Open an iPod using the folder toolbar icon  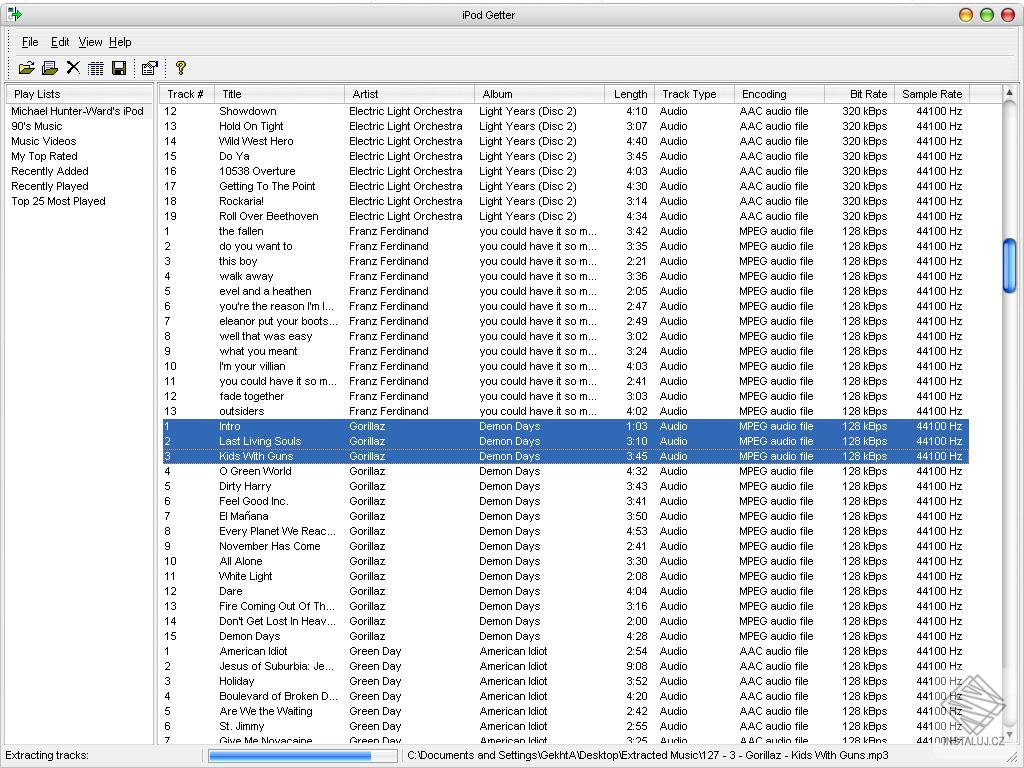[27, 68]
